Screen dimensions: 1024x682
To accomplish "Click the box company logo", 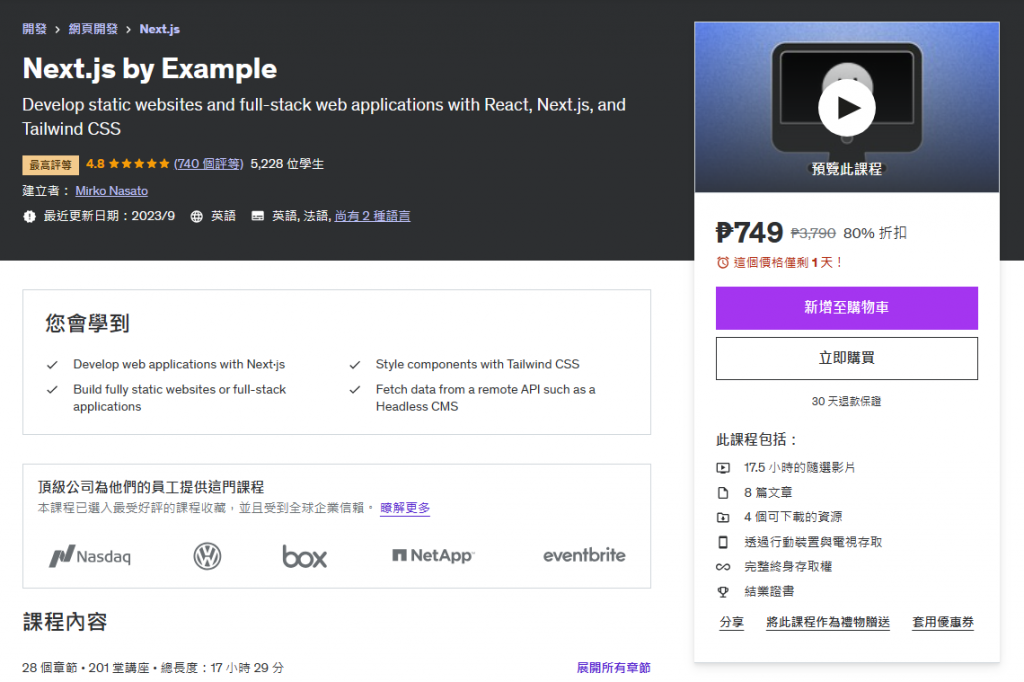I will pyautogui.click(x=304, y=556).
